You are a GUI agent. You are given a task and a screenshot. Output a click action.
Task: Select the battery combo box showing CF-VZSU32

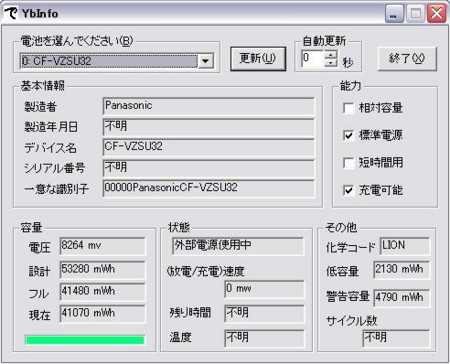(x=117, y=61)
